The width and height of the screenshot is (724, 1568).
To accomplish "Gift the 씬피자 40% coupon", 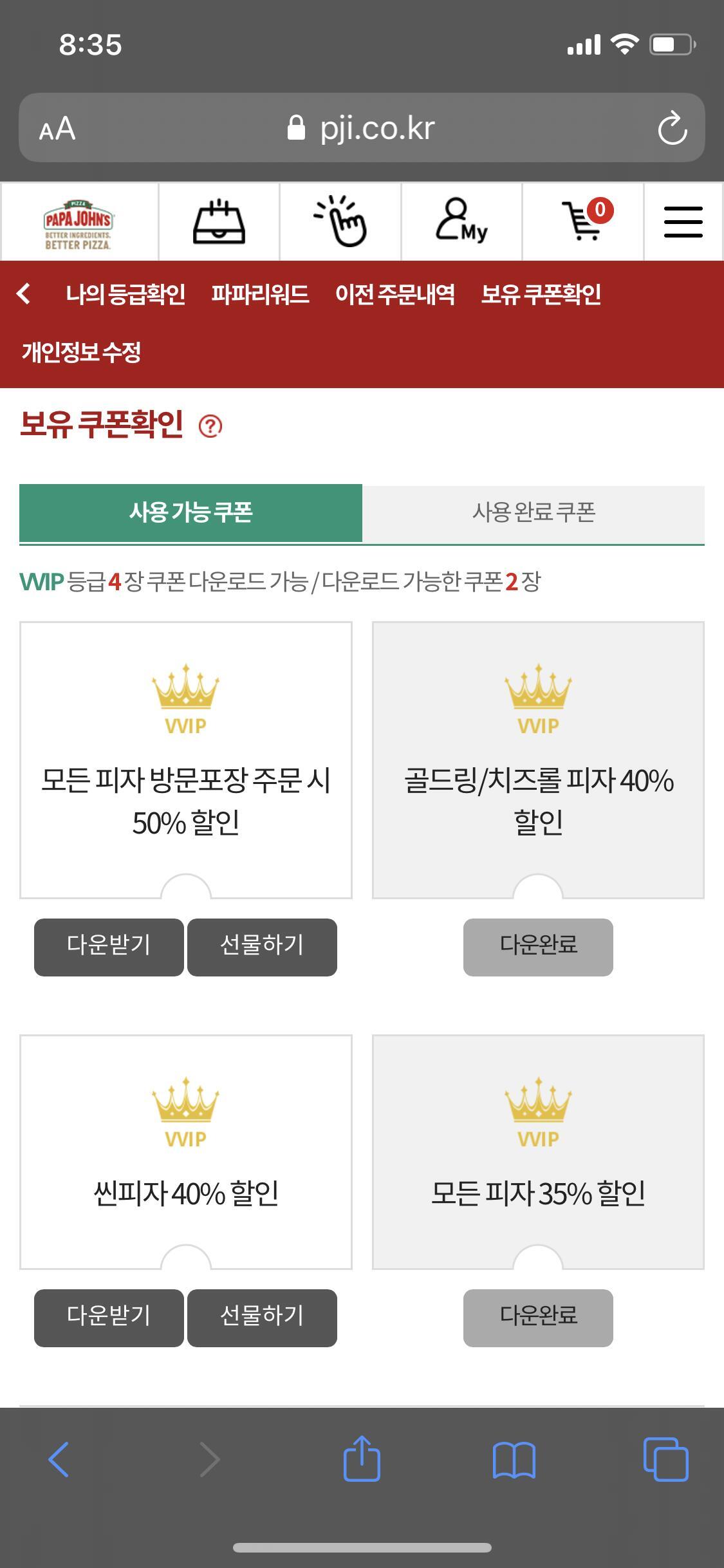I will pos(262,1318).
